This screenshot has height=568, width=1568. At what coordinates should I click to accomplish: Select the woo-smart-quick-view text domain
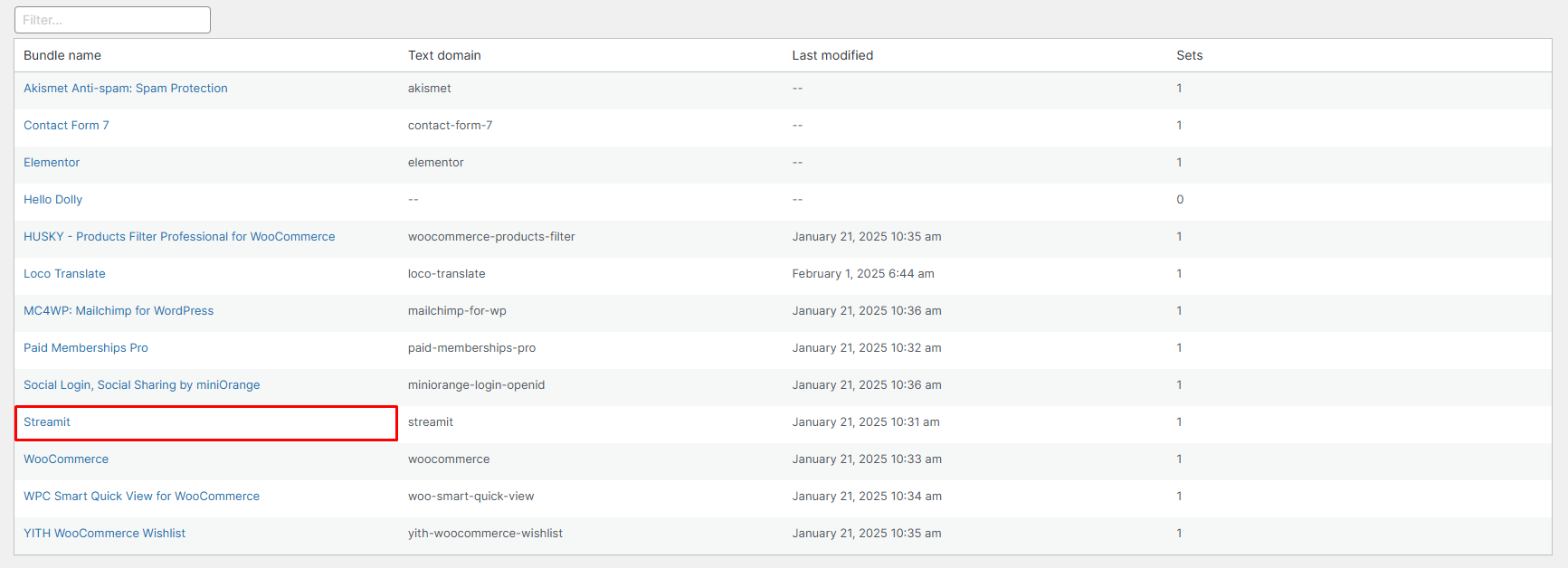tap(470, 496)
